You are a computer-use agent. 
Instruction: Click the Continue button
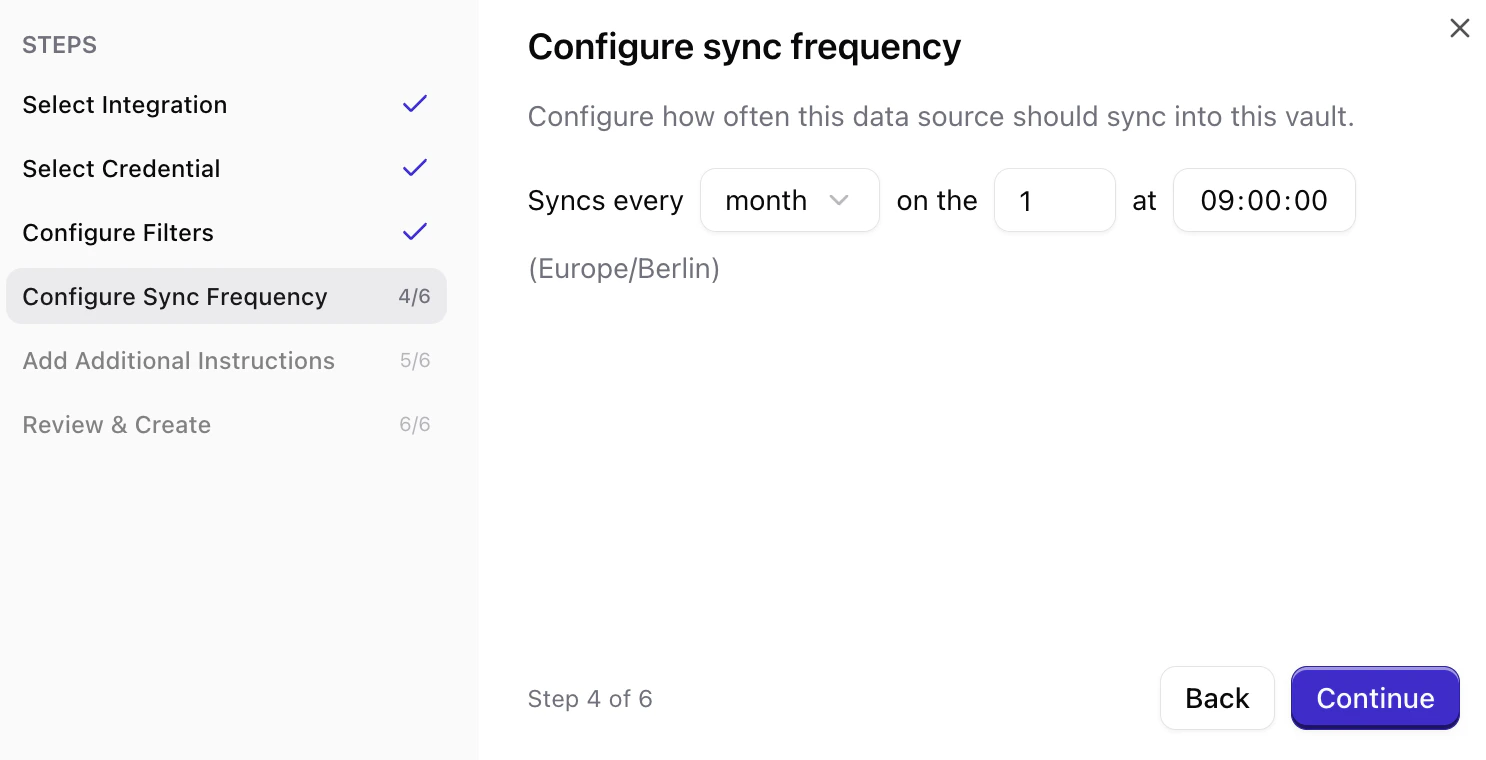pyautogui.click(x=1375, y=698)
